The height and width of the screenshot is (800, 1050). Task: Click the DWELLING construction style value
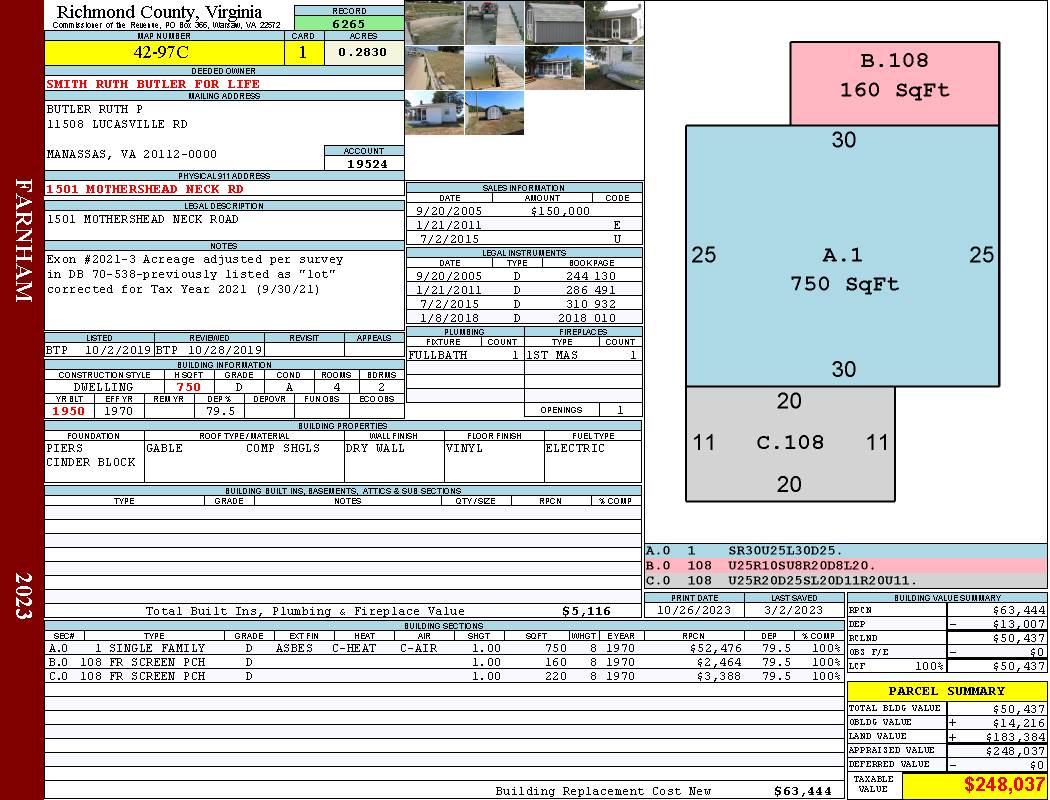104,387
